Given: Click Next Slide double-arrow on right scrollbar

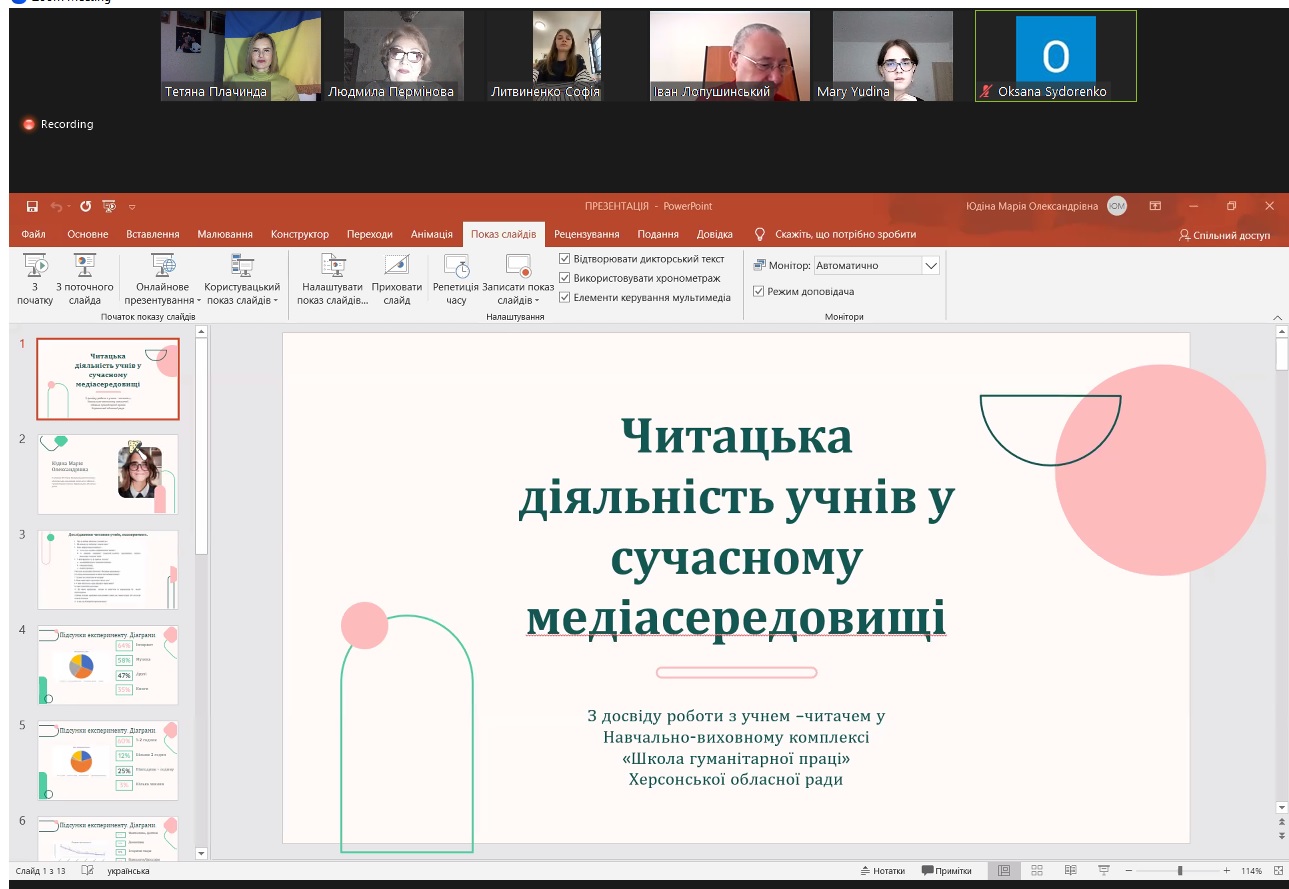Looking at the screenshot, I should tap(1282, 836).
